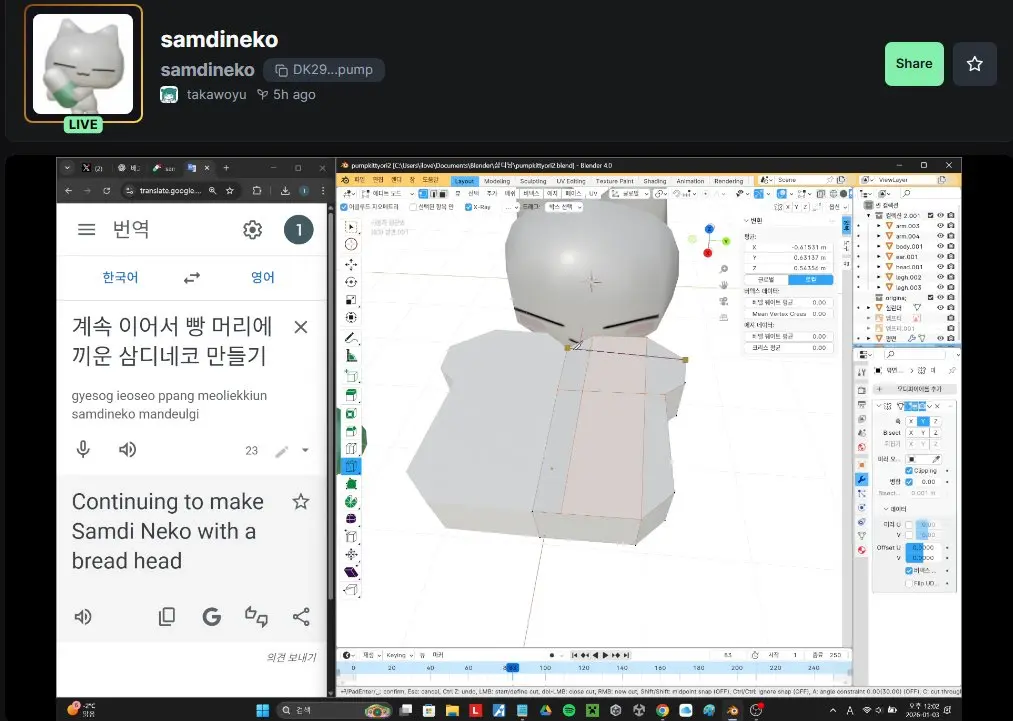Viewport: 1013px width, 721px height.
Task: Open Google Translate settings gear
Action: click(x=253, y=229)
